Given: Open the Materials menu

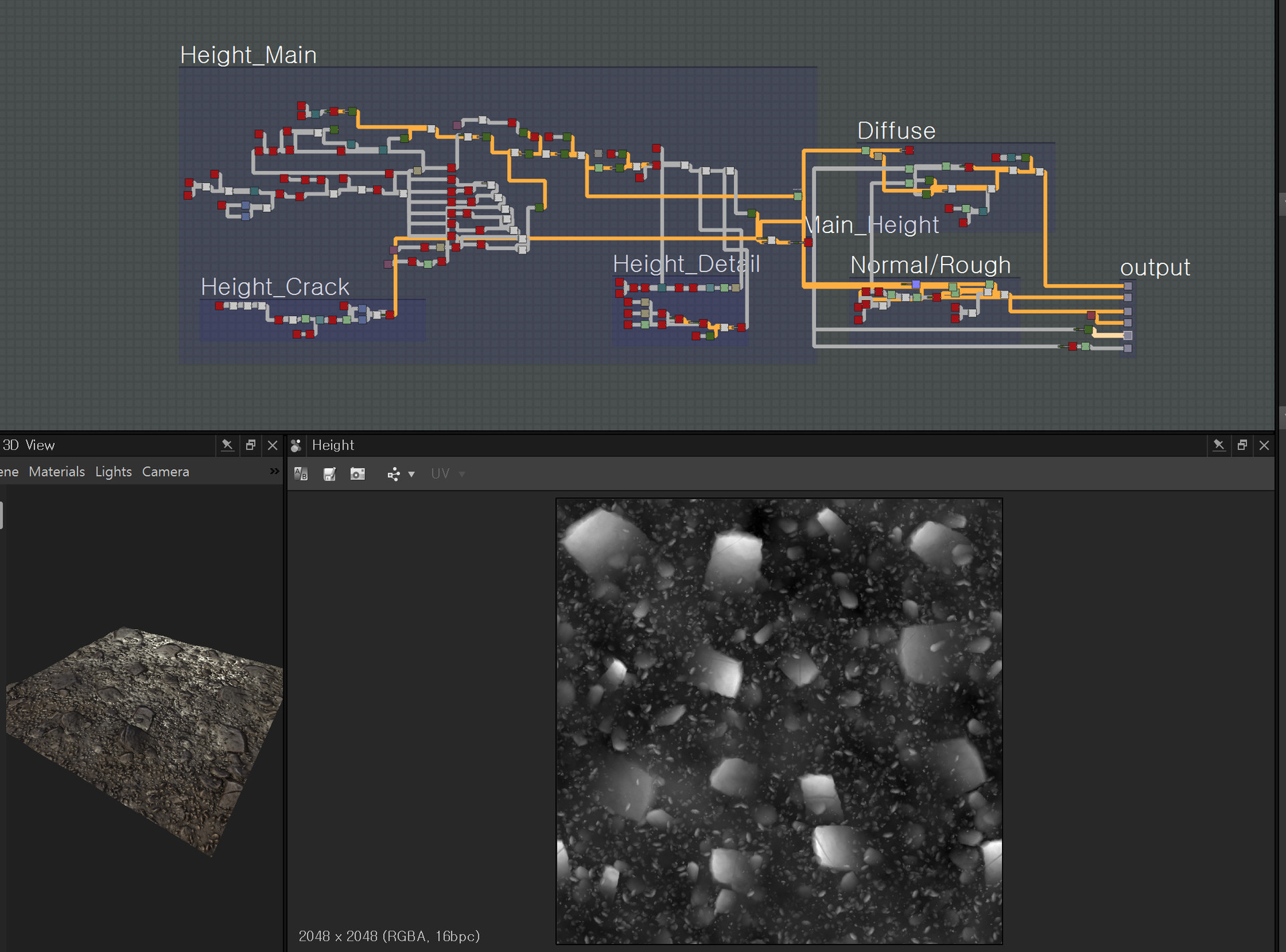Looking at the screenshot, I should (x=57, y=472).
